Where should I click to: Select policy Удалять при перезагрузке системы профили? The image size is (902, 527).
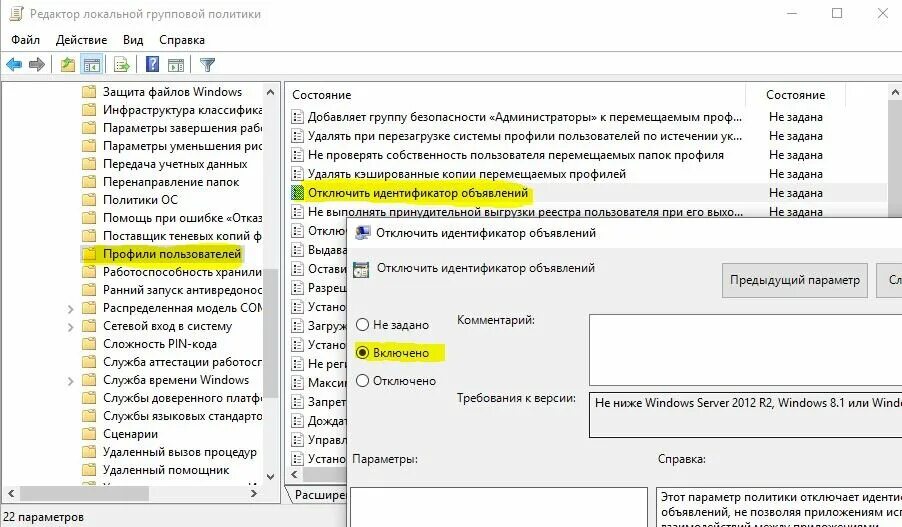(525, 136)
